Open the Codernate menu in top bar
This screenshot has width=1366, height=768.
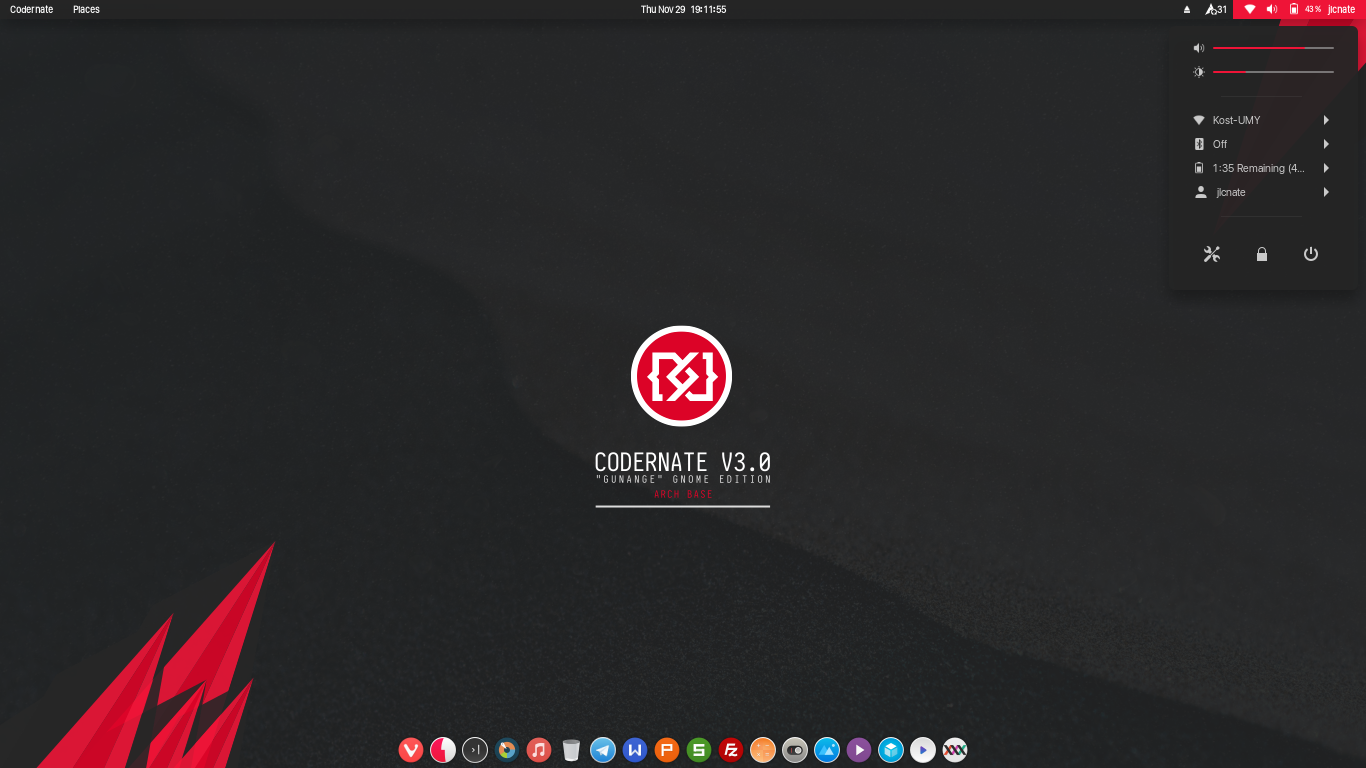click(32, 9)
